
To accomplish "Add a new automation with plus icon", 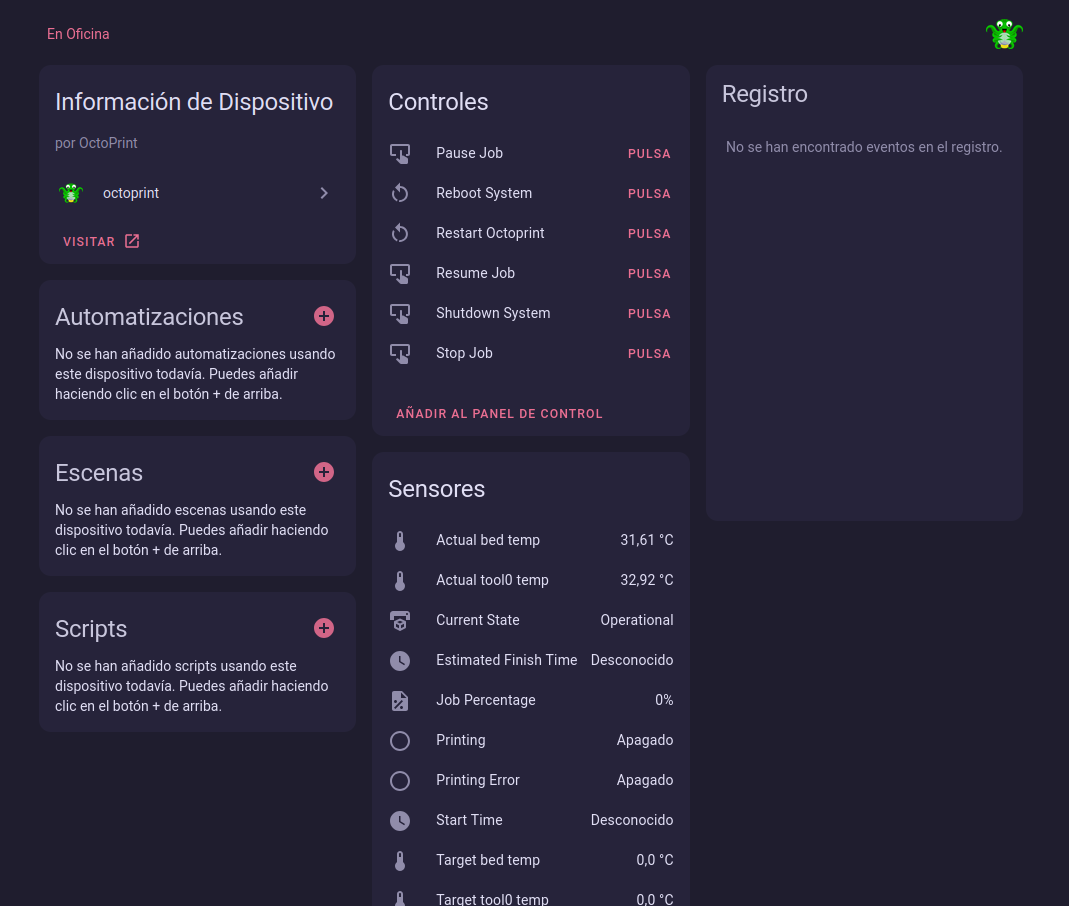I will coord(324,316).
